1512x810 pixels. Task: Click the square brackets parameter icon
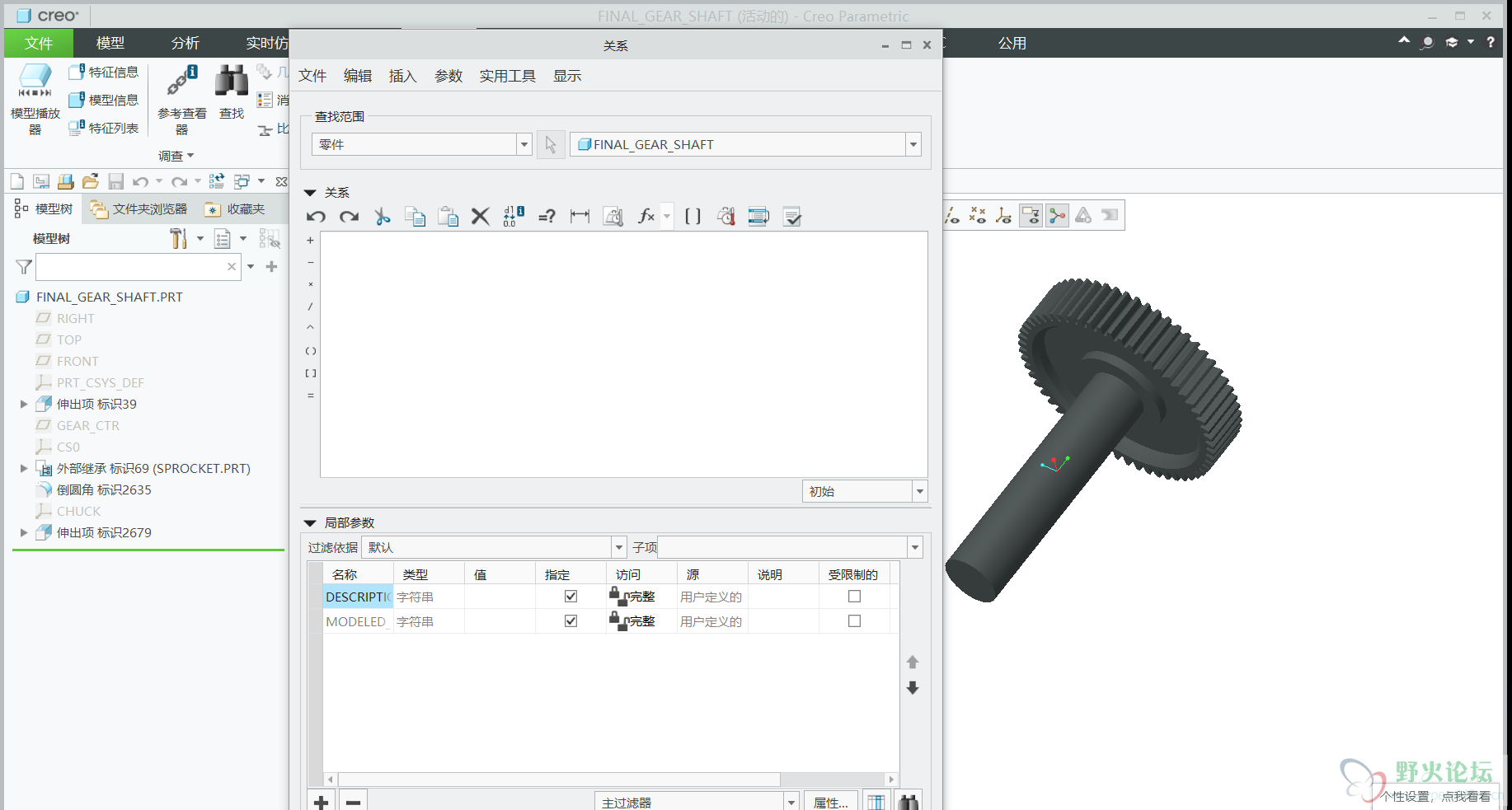693,217
